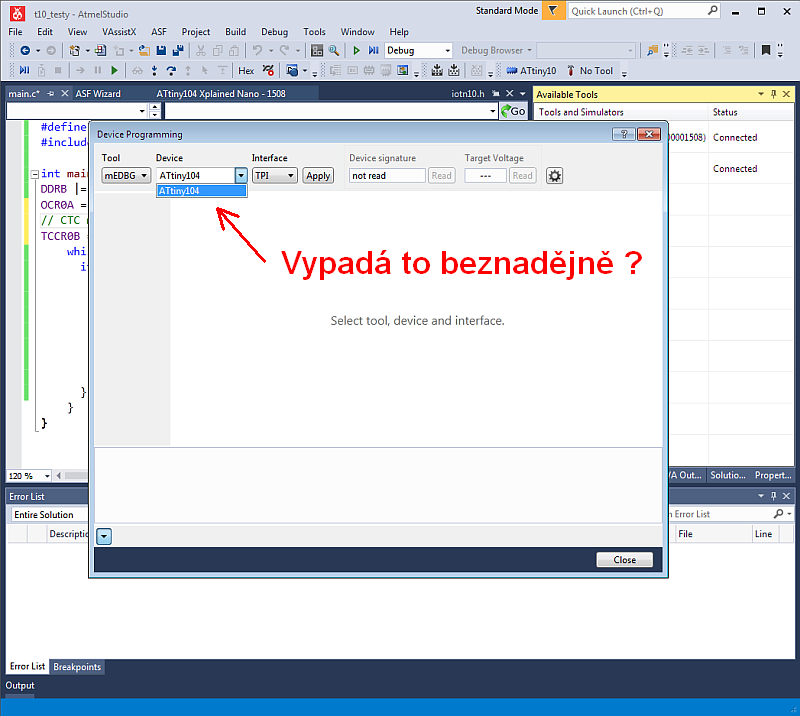The height and width of the screenshot is (716, 800).
Task: Click the notifications filter flag icon
Action: [x=553, y=11]
